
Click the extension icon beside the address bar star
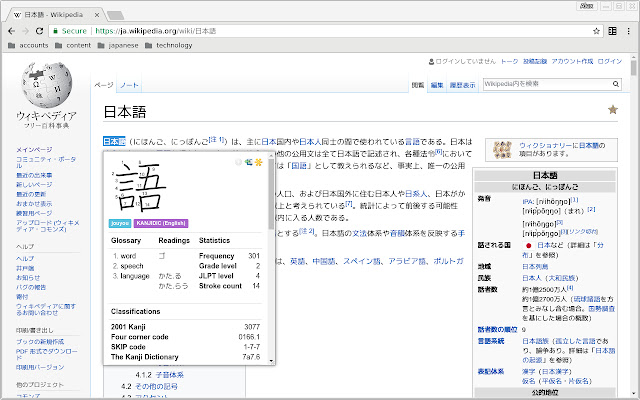[613, 31]
